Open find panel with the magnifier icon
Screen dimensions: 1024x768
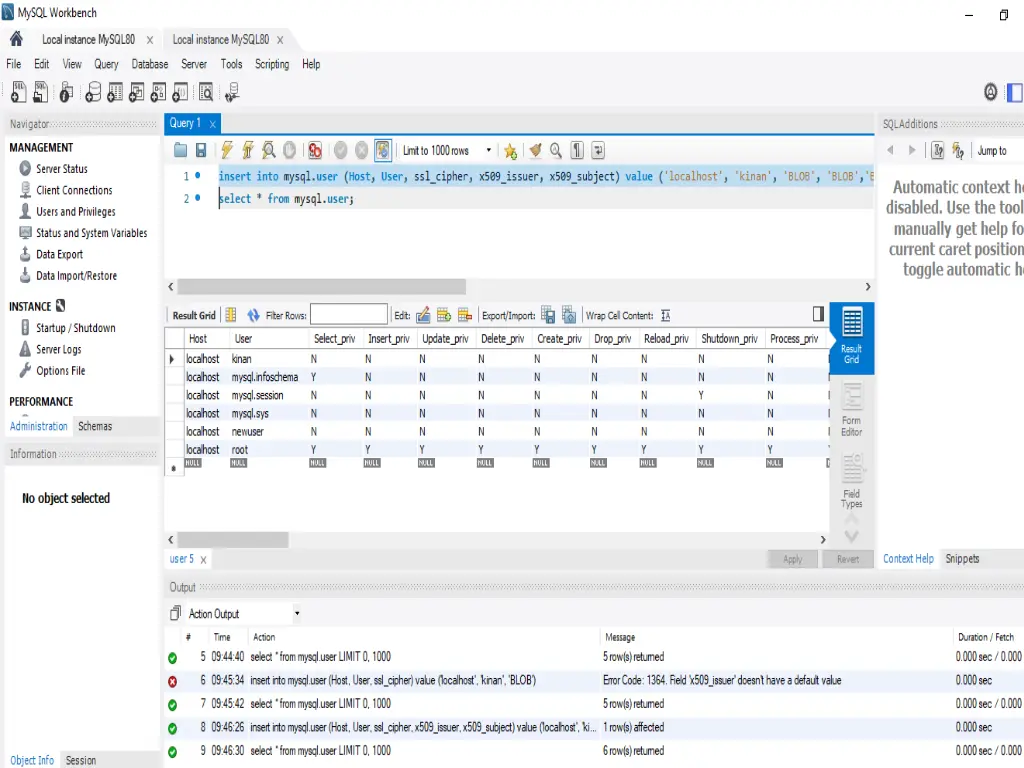[556, 150]
